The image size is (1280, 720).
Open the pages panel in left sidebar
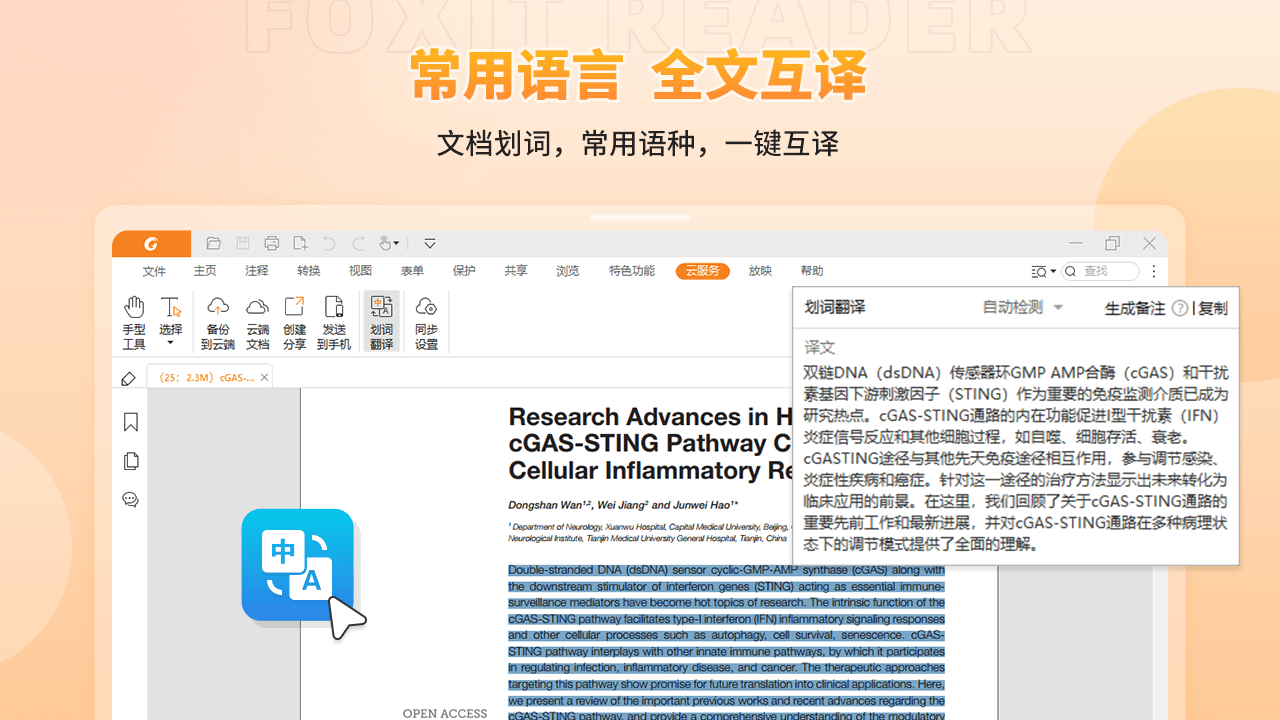coord(131,461)
